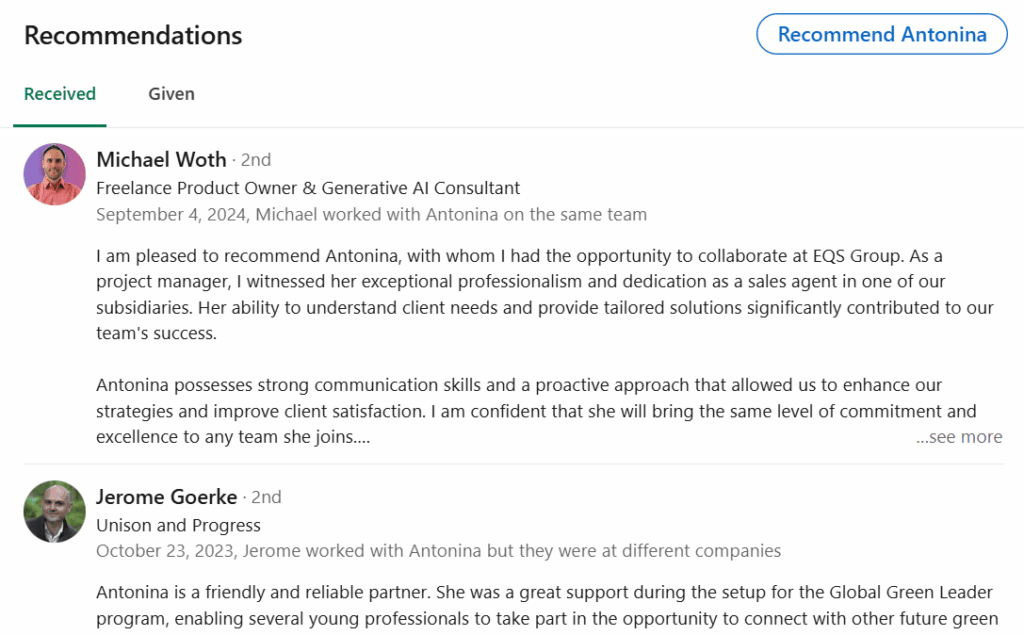
Task: Click Michael Woth's profile photo
Action: (x=54, y=174)
